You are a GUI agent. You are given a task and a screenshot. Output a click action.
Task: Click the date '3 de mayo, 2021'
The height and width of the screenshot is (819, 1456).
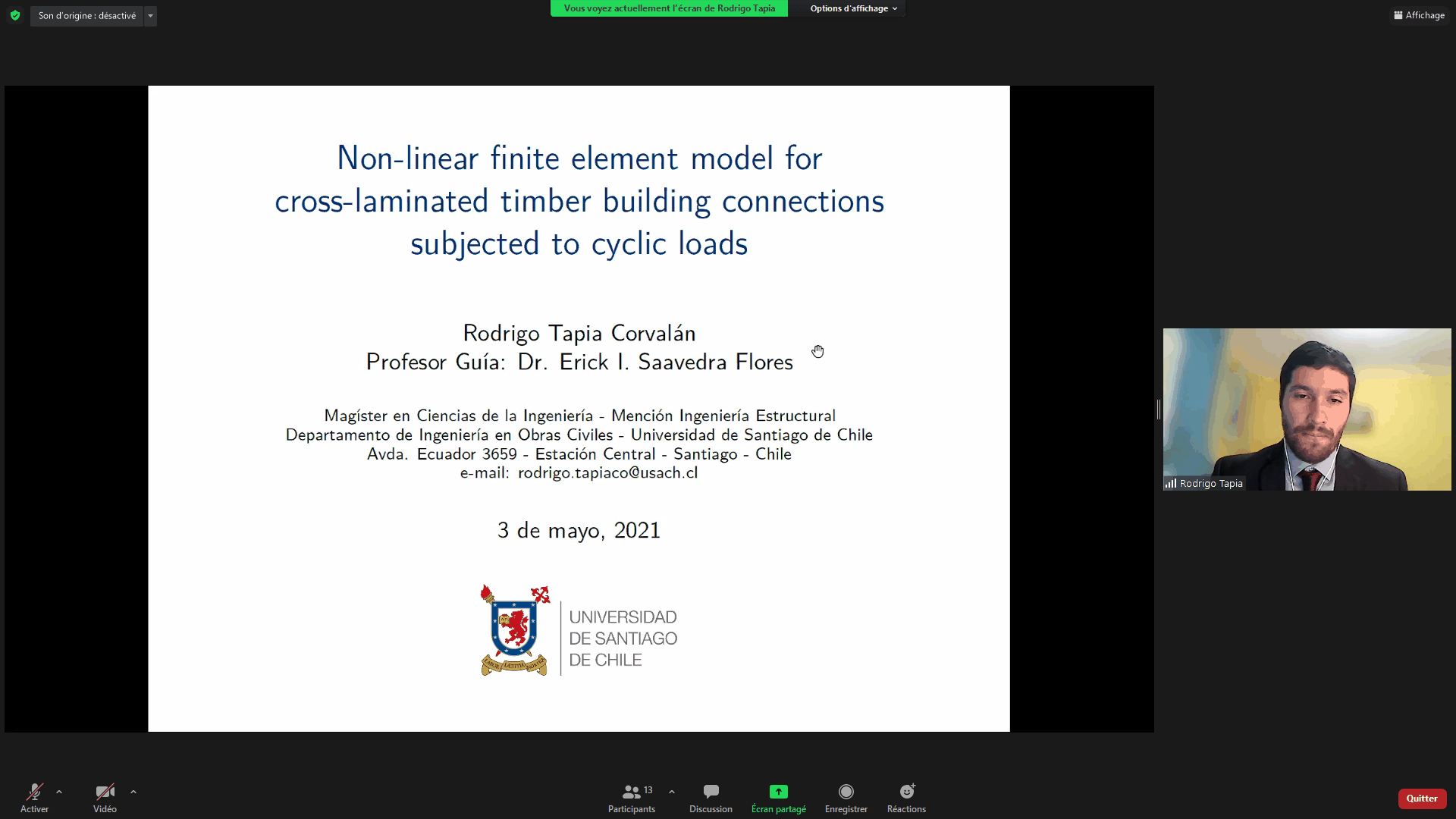point(579,531)
